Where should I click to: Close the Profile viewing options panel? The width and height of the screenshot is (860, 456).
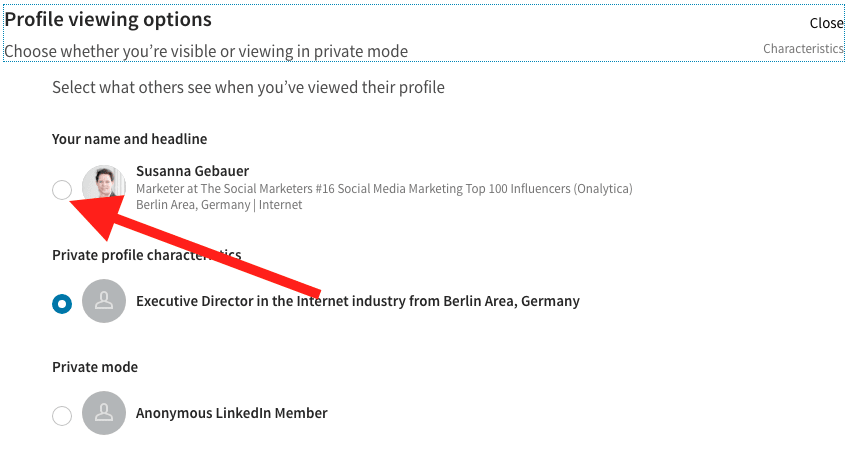(x=827, y=23)
